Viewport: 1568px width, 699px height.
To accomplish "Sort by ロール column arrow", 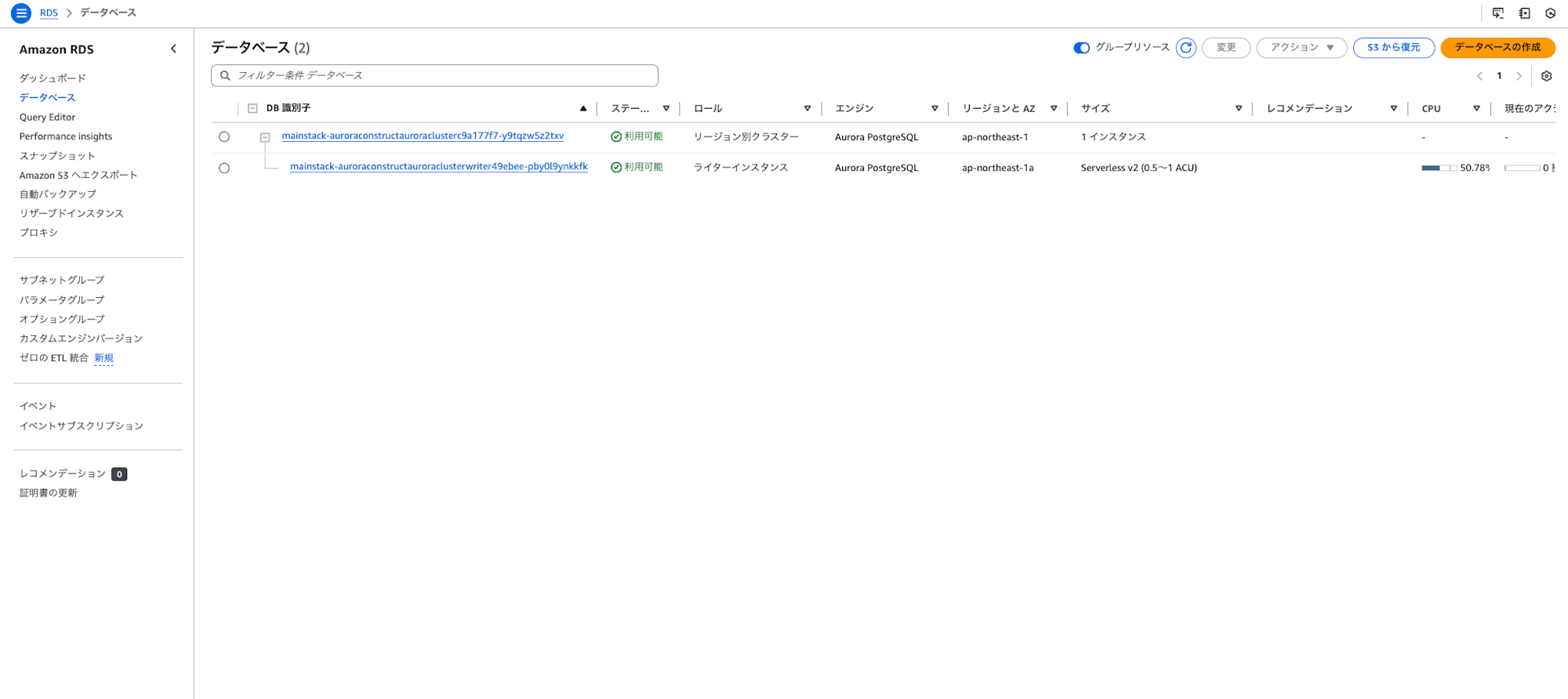I will click(807, 108).
